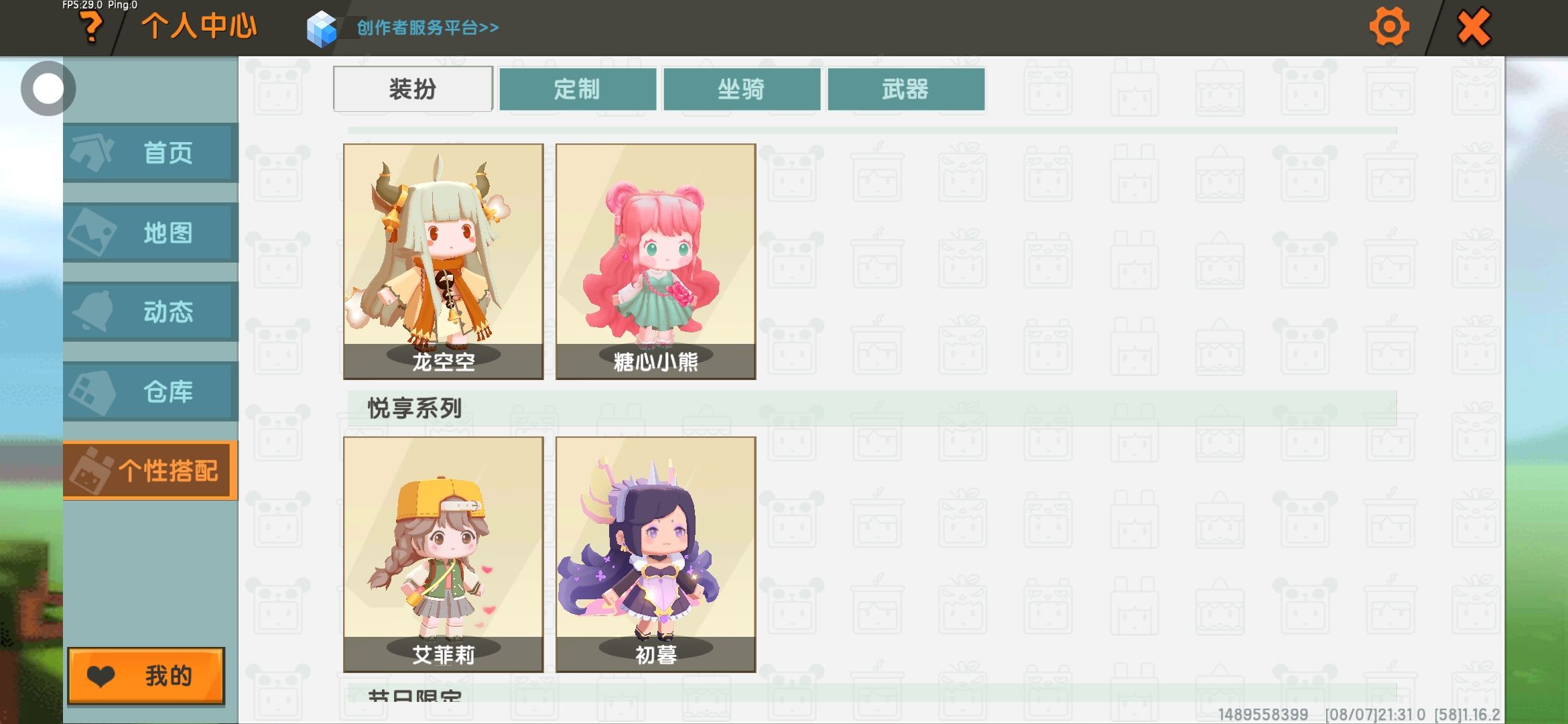Tap the heart icon on 我的 button
1568x724 pixels.
click(101, 676)
